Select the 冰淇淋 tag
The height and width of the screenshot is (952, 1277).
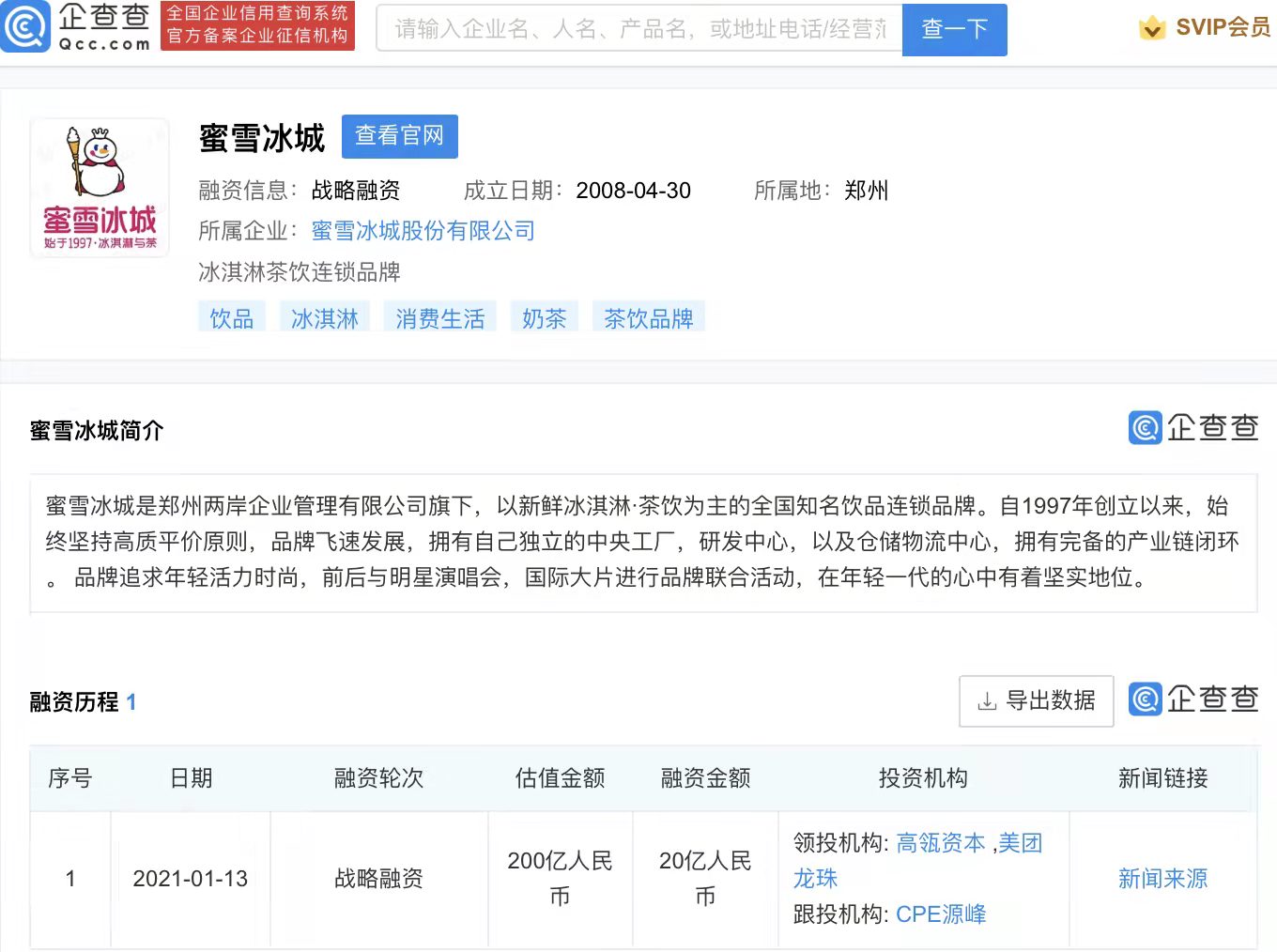pyautogui.click(x=325, y=318)
